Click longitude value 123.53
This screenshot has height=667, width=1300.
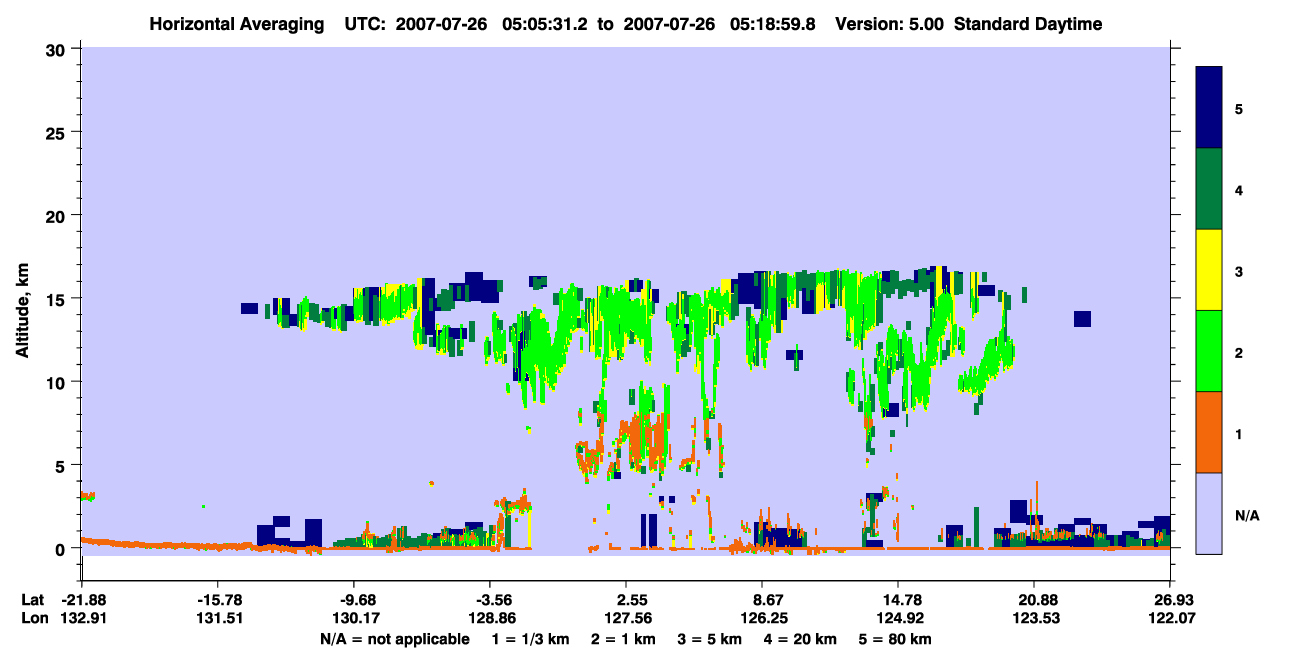pos(1034,618)
